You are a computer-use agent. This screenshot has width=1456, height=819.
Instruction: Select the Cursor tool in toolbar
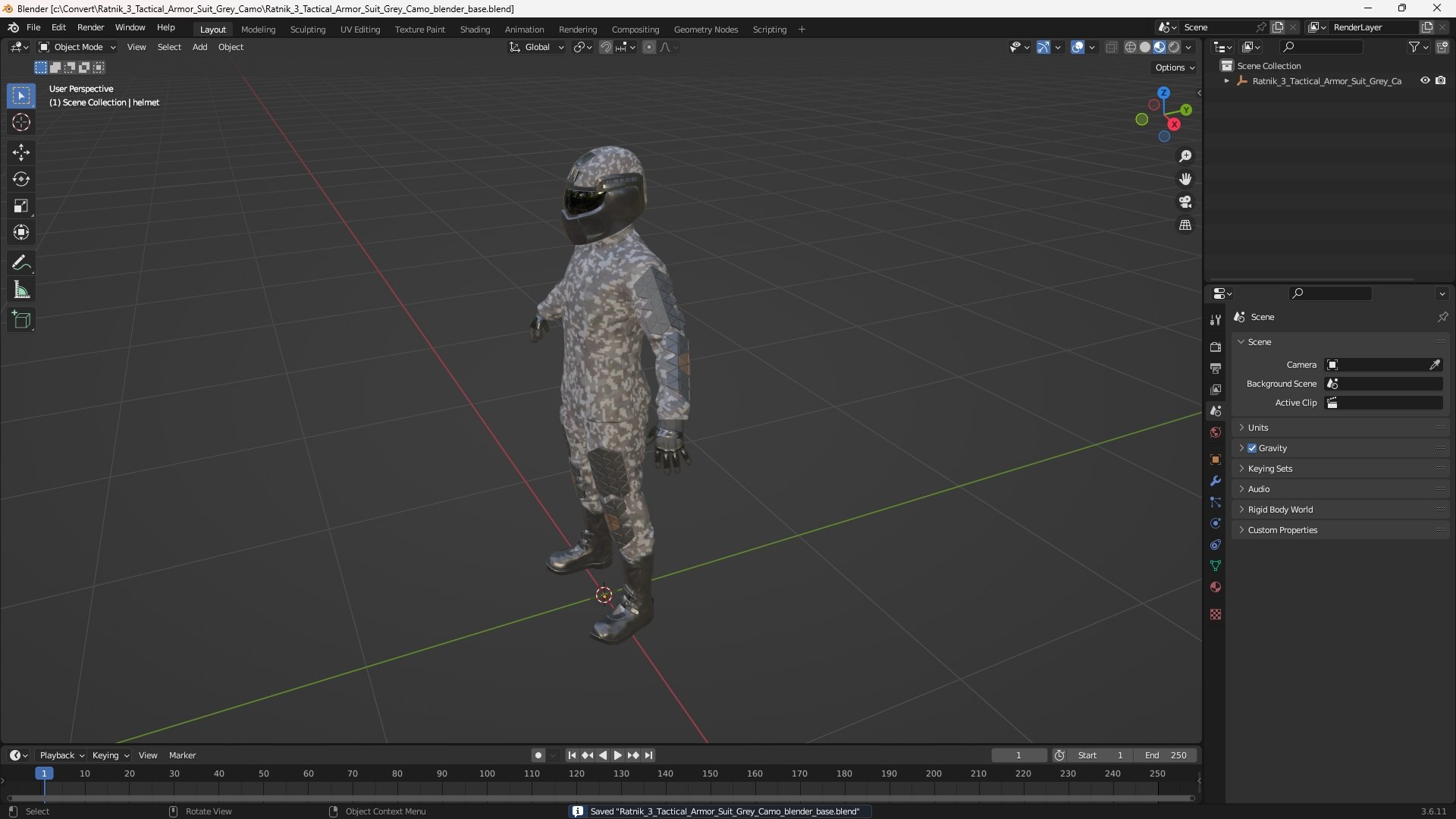[x=21, y=122]
